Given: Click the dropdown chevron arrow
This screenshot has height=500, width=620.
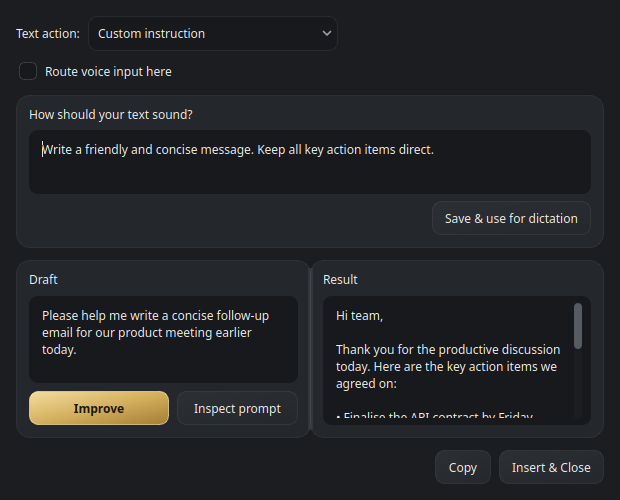Looking at the screenshot, I should [327, 34].
